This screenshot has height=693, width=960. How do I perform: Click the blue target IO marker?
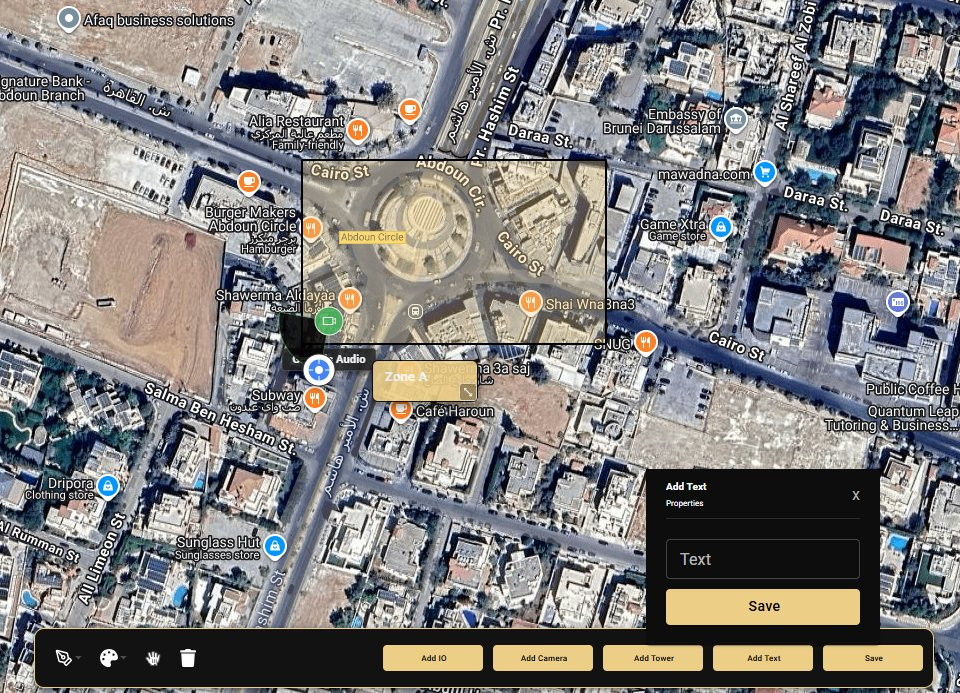pos(318,370)
